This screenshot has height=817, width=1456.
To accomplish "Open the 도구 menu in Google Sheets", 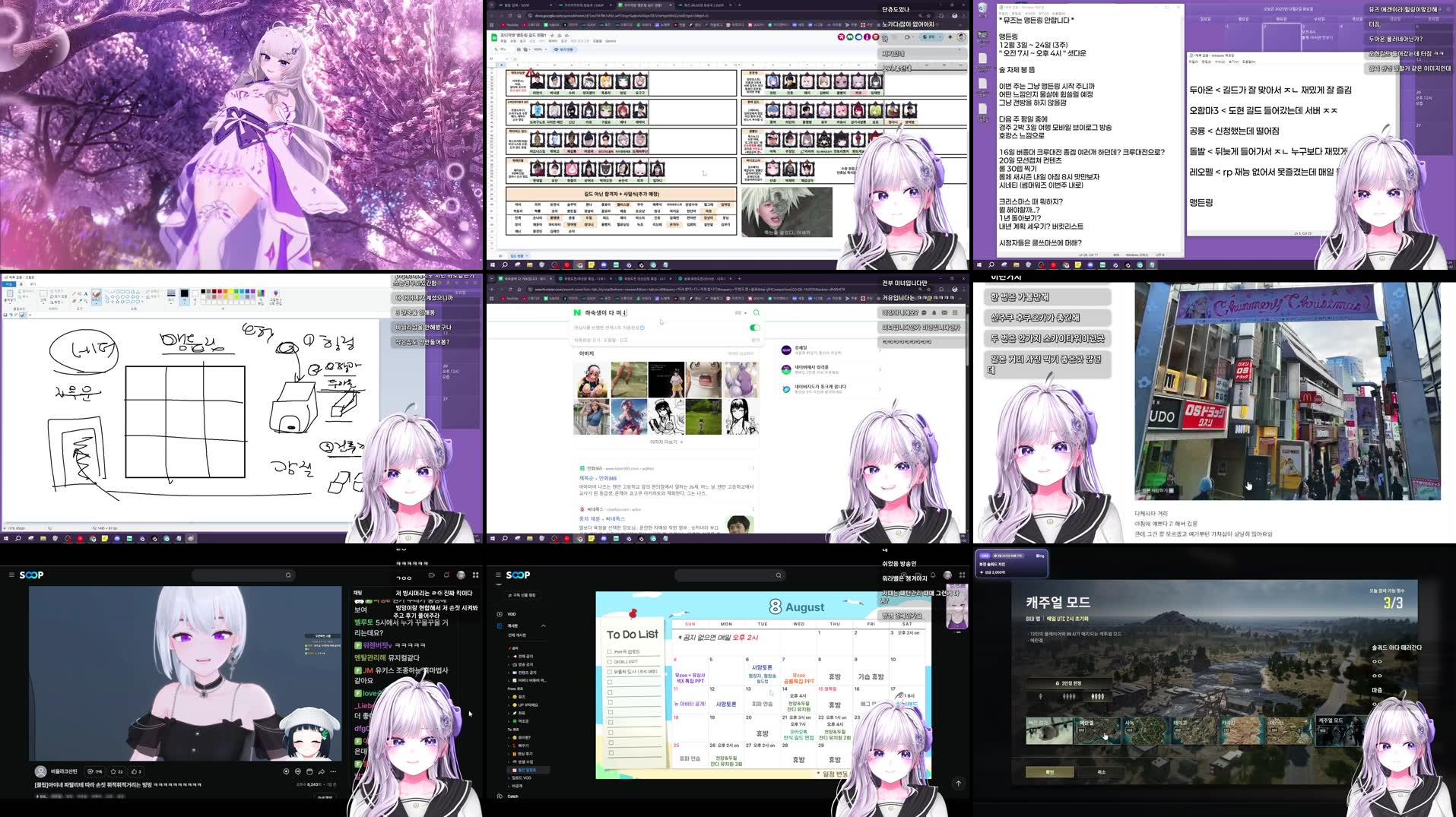I will (x=564, y=41).
